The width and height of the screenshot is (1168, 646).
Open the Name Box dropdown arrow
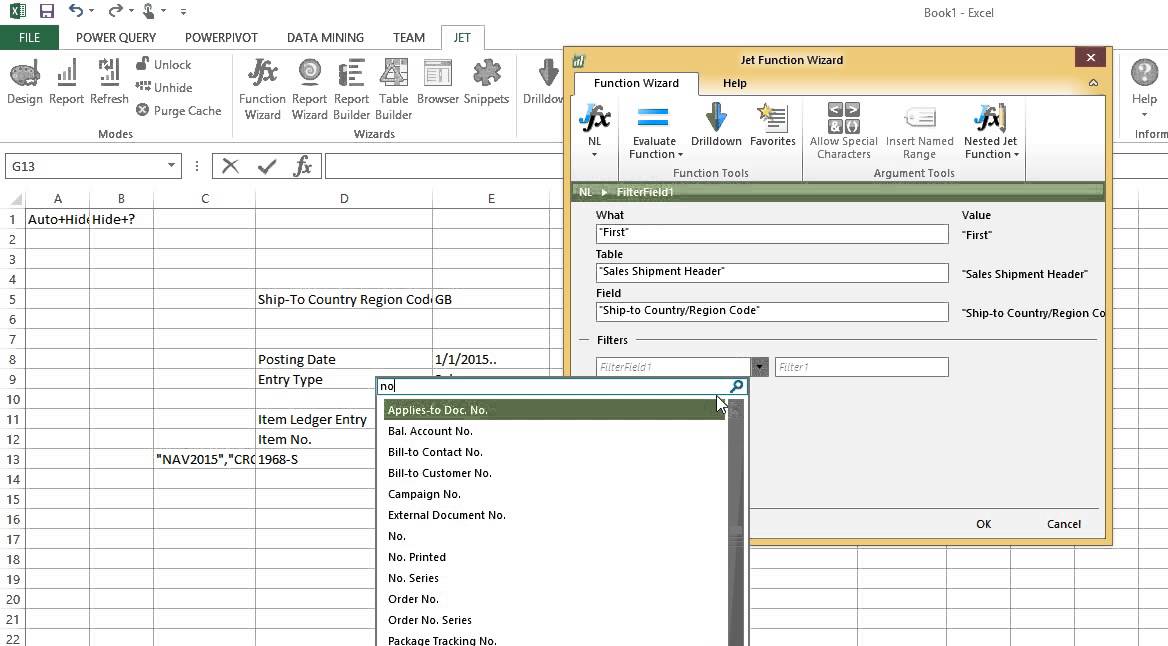tap(171, 165)
